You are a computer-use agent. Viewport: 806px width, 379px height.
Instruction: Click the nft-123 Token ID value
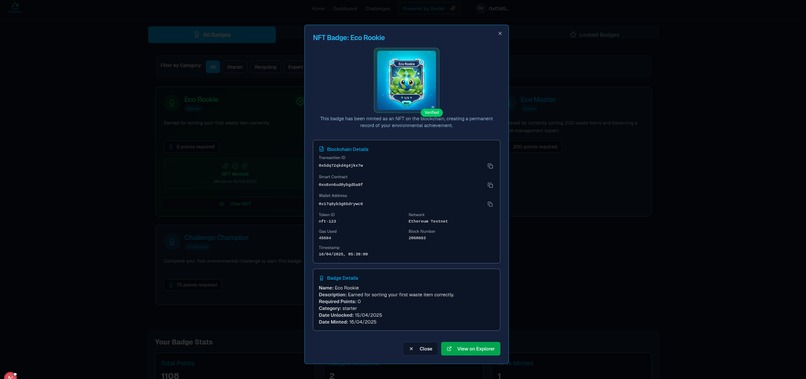(327, 221)
